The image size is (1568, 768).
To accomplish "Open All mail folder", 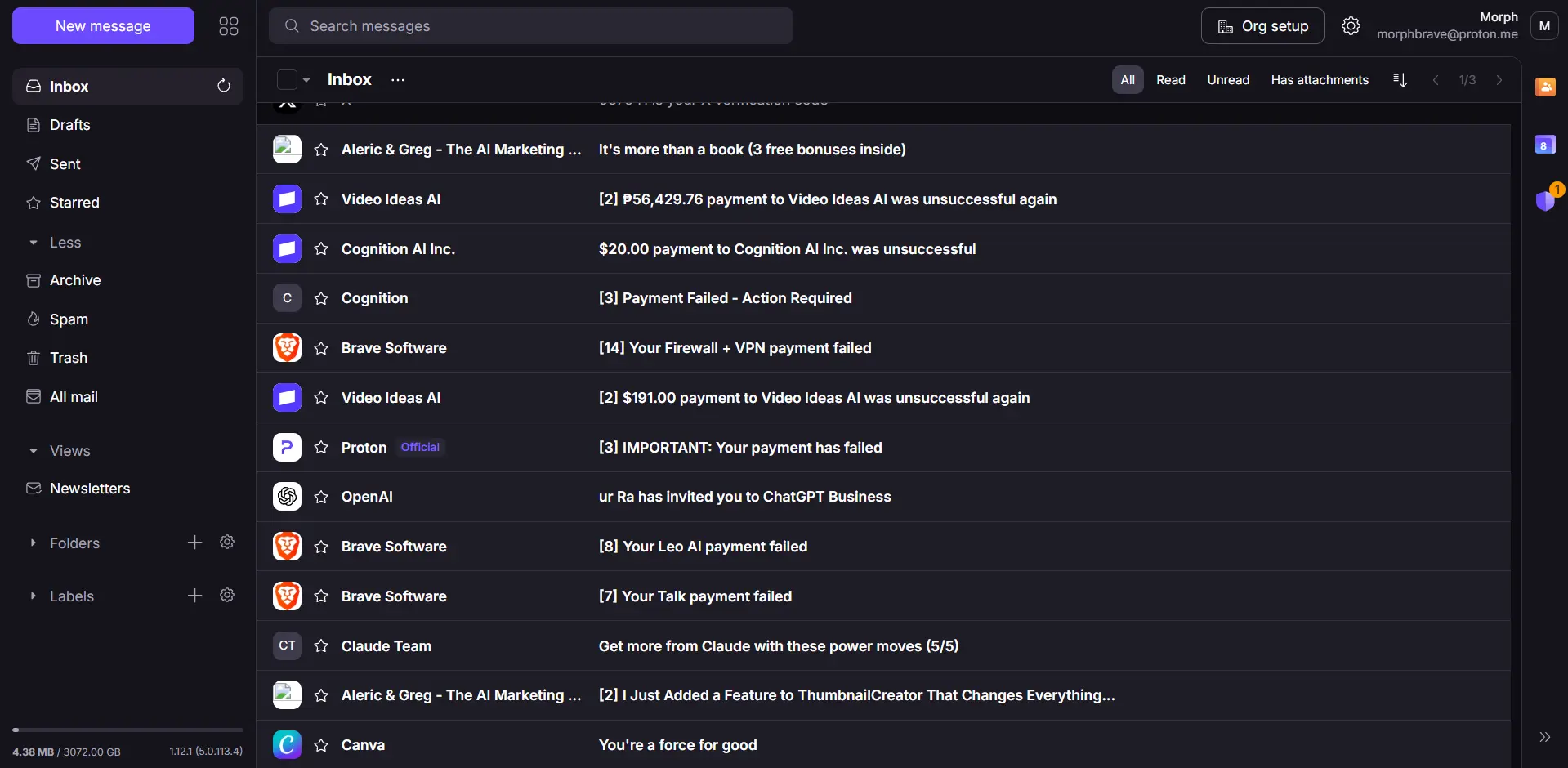I will click(x=127, y=397).
